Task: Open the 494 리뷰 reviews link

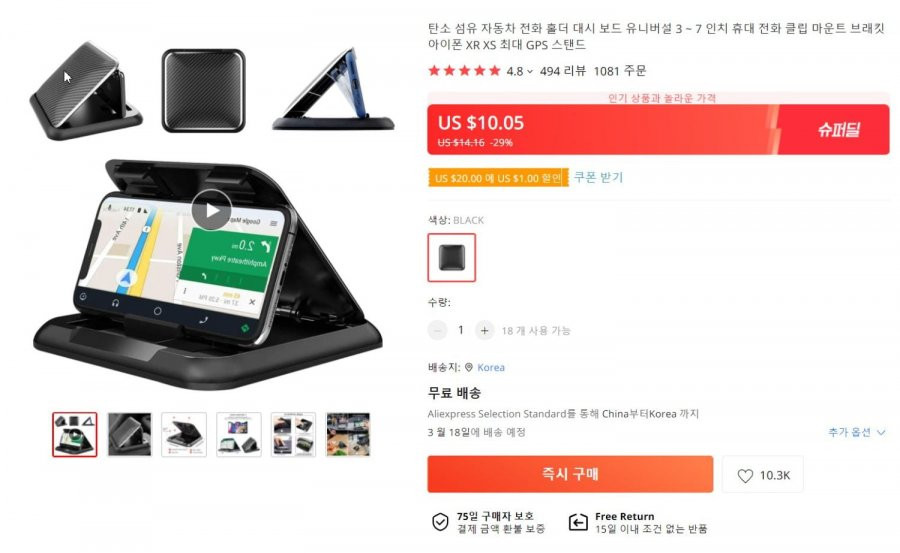Action: (562, 71)
